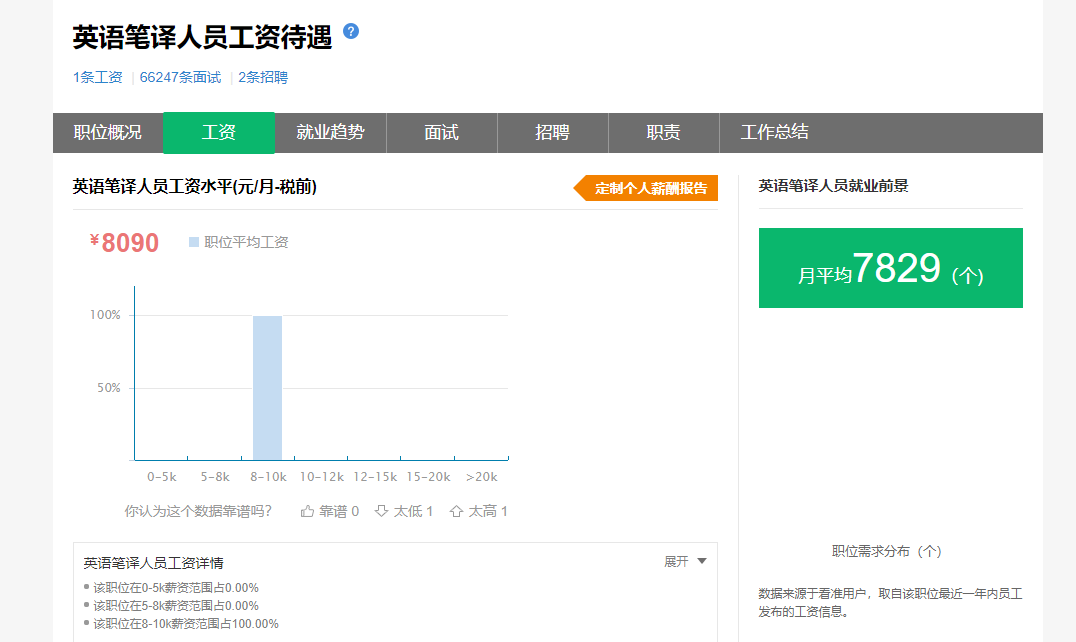Click the orange 定制个人薪酬报告 button
Image resolution: width=1076 pixels, height=642 pixels.
(x=648, y=188)
